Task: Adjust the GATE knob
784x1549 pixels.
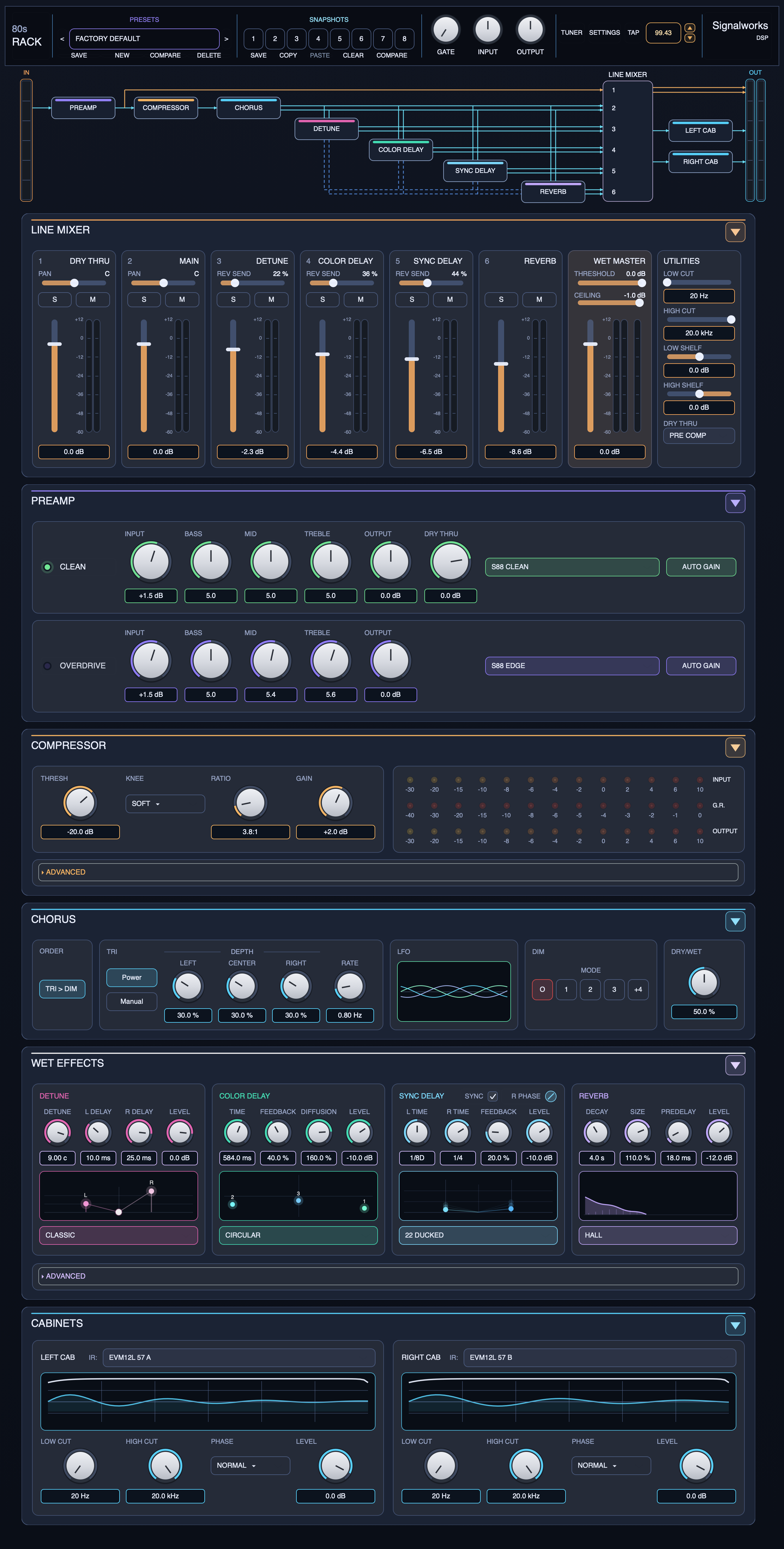Action: click(446, 29)
